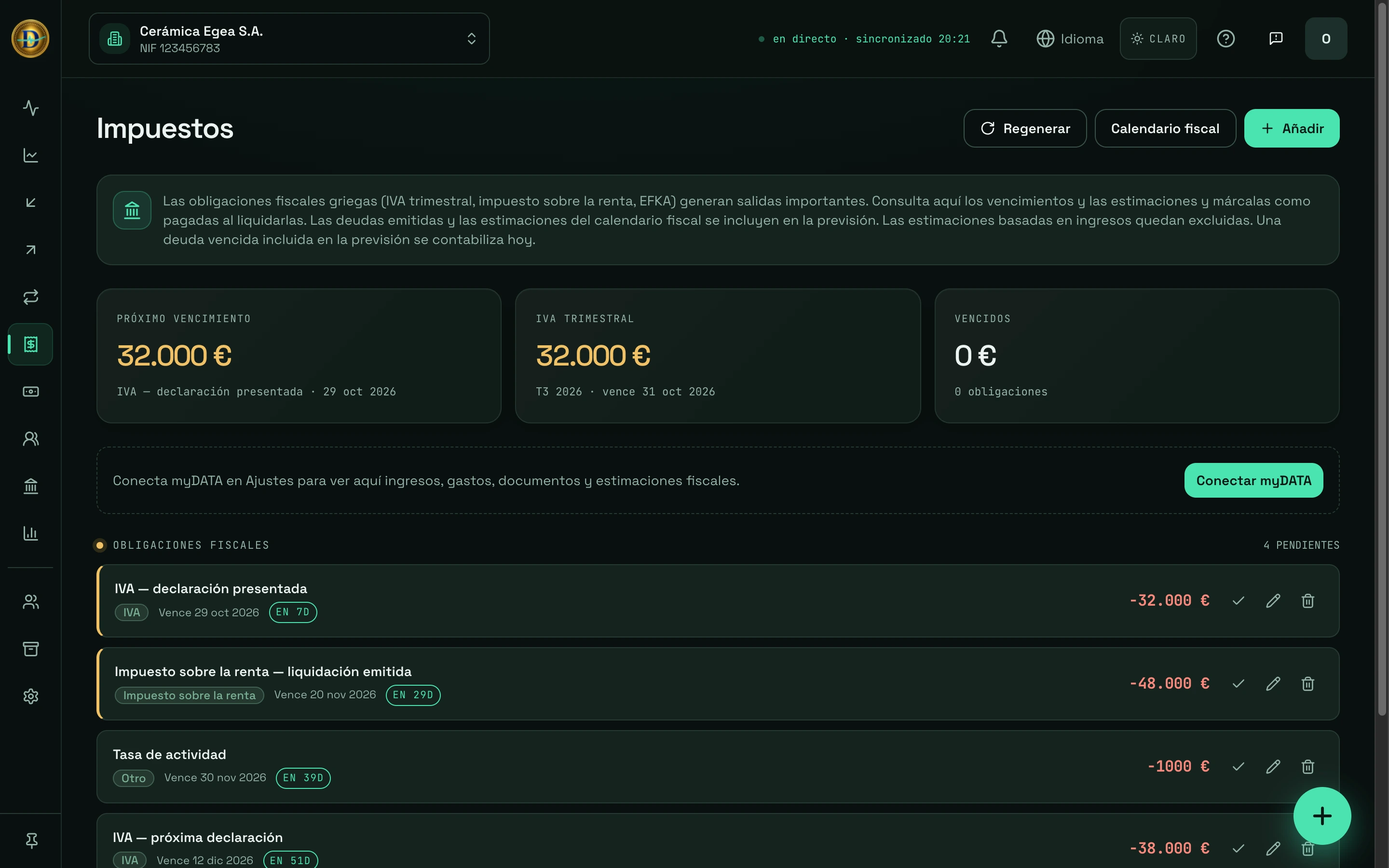This screenshot has width=1389, height=868.
Task: Open the activity pulse sidebar icon
Action: (x=30, y=108)
